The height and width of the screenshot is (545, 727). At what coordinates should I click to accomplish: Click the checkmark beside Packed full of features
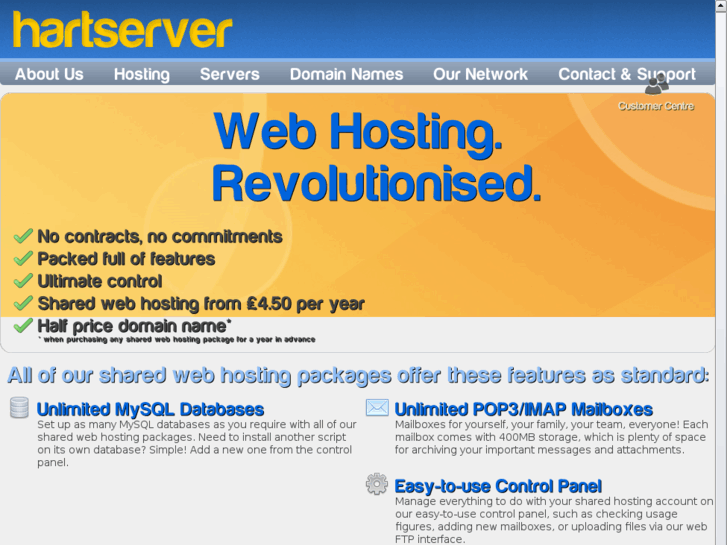coord(23,258)
